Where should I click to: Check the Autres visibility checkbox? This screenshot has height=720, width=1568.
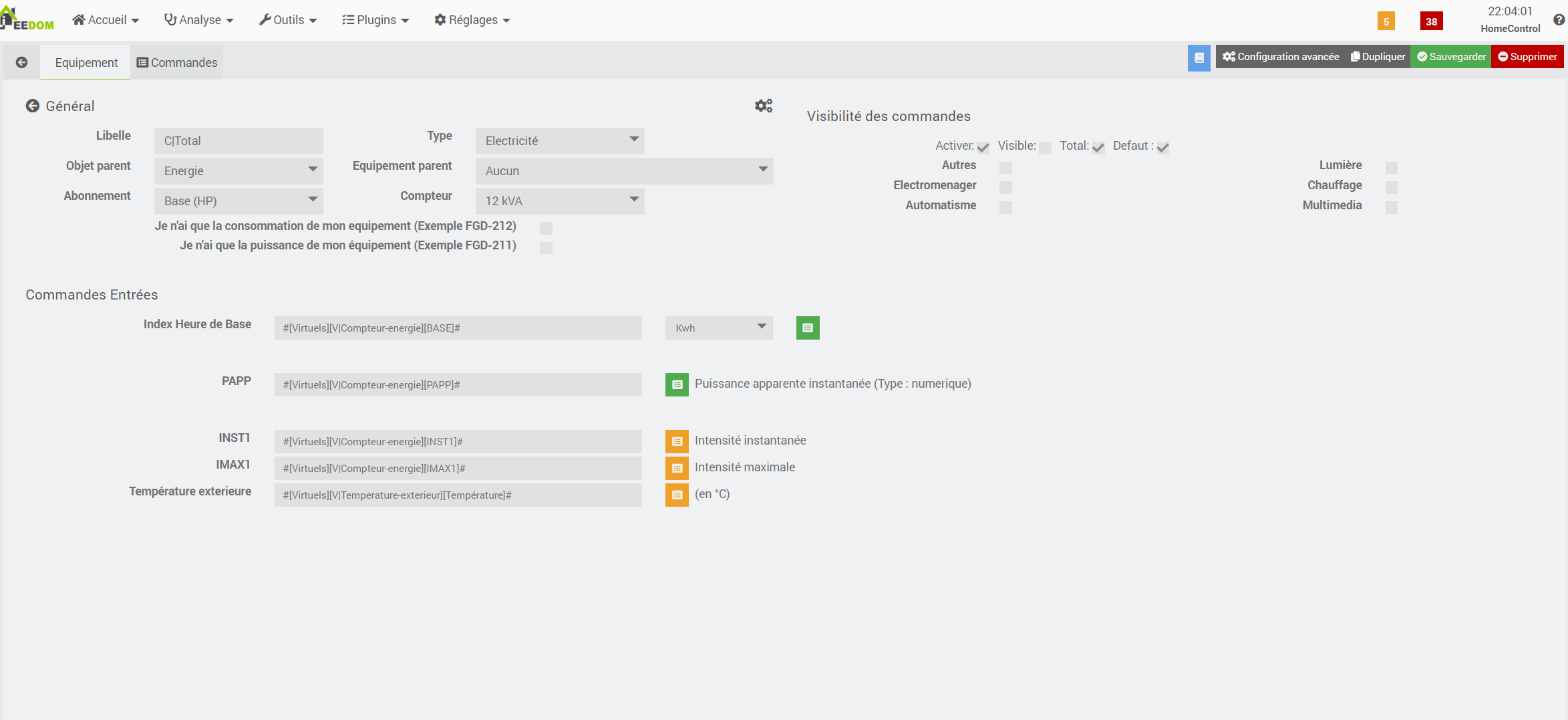click(1005, 167)
